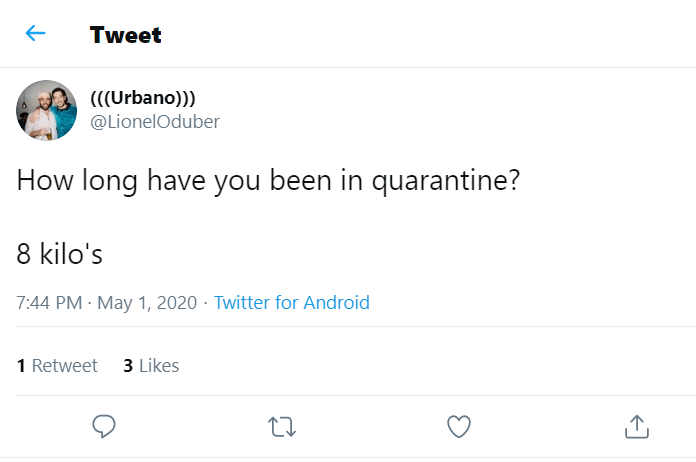Click the 7:44 PM time text
The height and width of the screenshot is (462, 696).
49,302
